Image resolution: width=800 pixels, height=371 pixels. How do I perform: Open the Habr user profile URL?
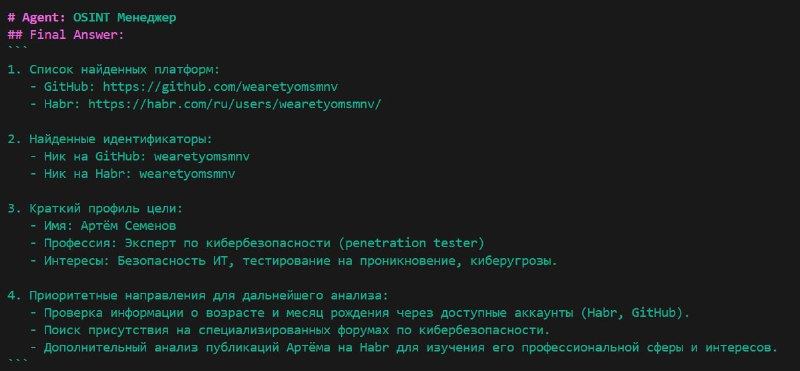point(235,104)
